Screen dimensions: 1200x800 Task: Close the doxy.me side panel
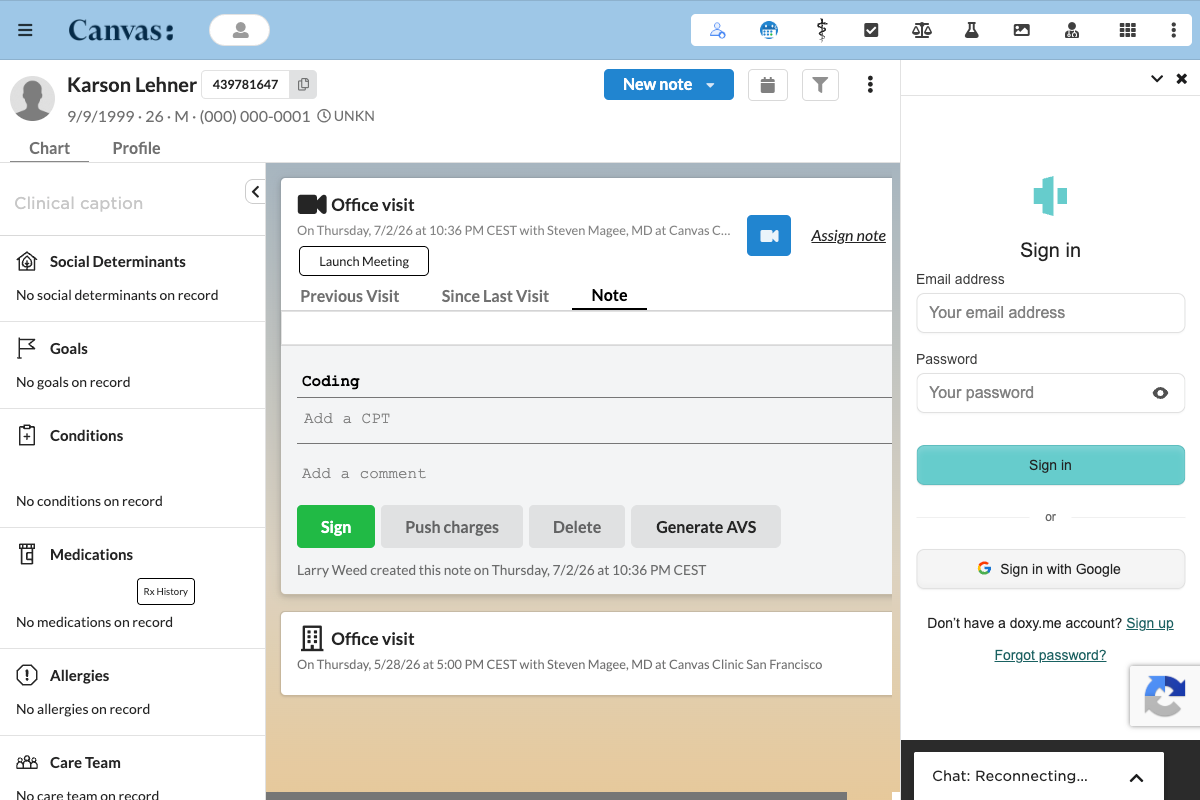1181,78
